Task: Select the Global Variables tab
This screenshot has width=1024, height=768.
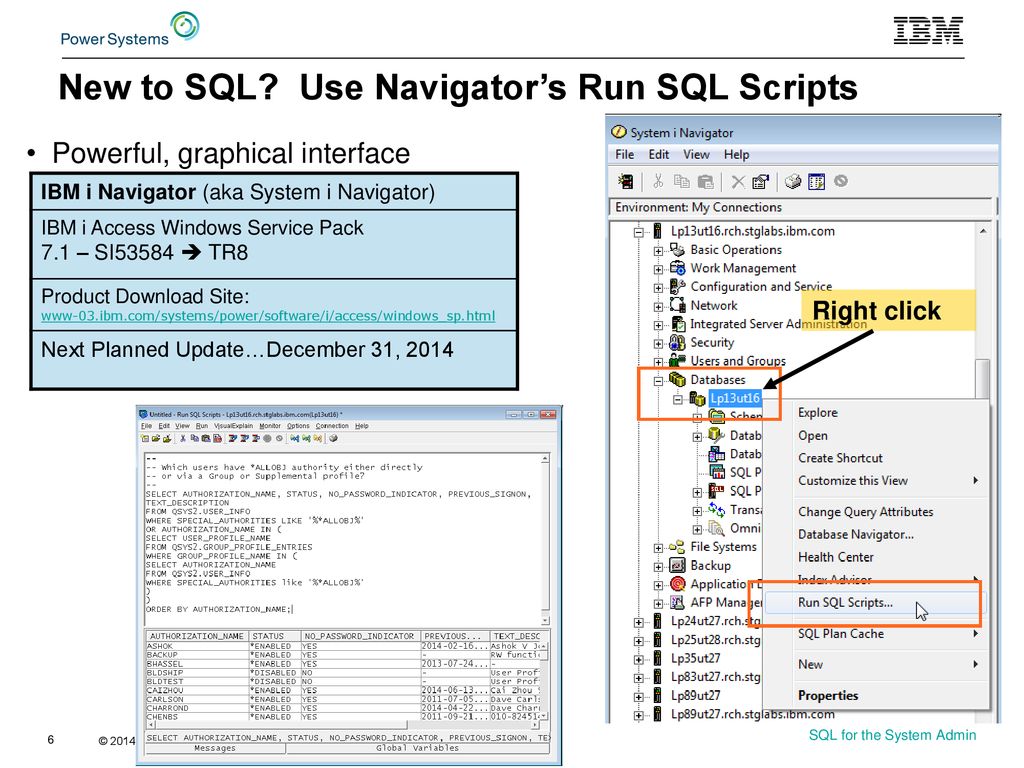Action: [417, 748]
